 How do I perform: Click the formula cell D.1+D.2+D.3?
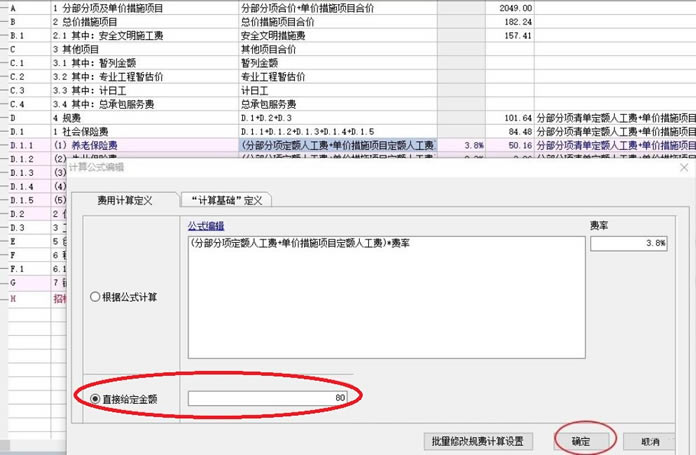tap(338, 118)
